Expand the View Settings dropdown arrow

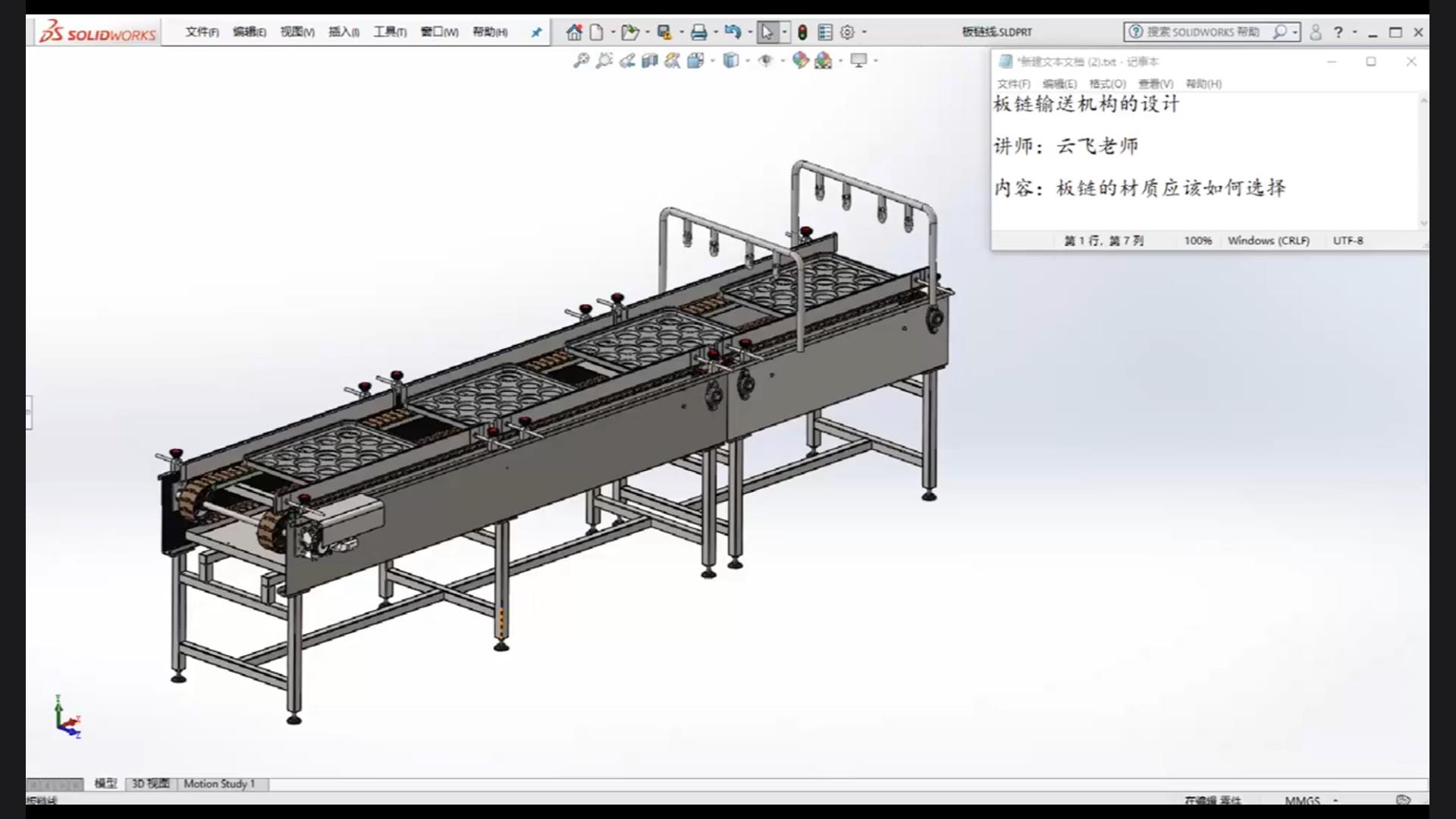click(875, 61)
